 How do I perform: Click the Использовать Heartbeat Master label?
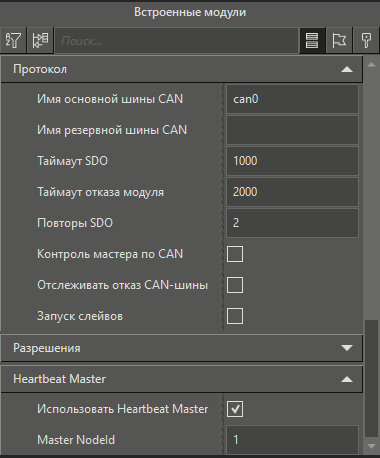pos(122,409)
